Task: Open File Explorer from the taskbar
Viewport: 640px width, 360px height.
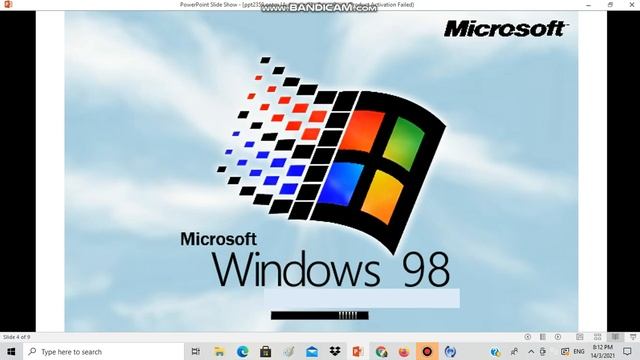Action: point(219,351)
